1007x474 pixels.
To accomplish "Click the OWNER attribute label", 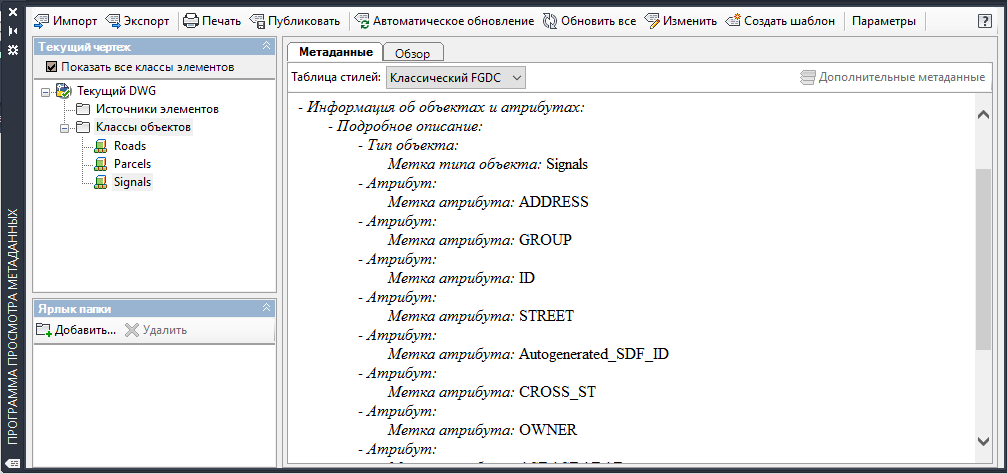I will pos(548,430).
